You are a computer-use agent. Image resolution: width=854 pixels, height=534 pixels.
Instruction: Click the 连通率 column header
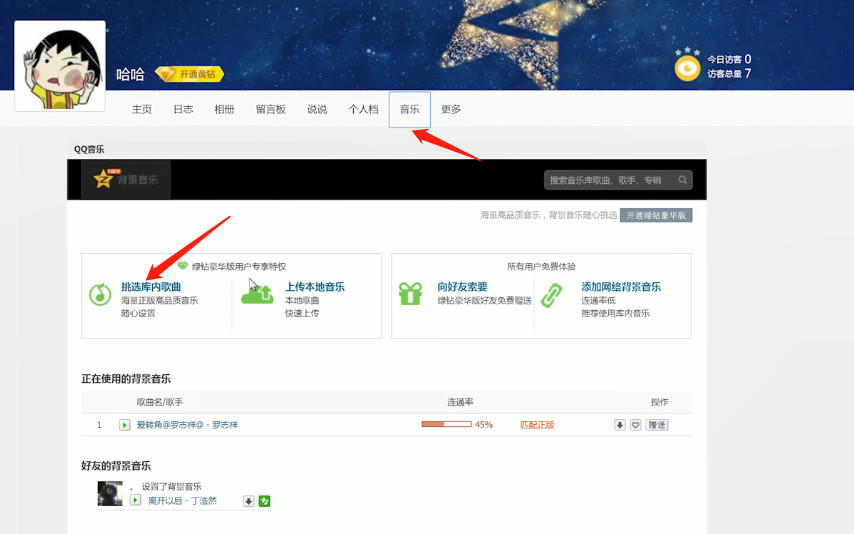click(x=460, y=402)
